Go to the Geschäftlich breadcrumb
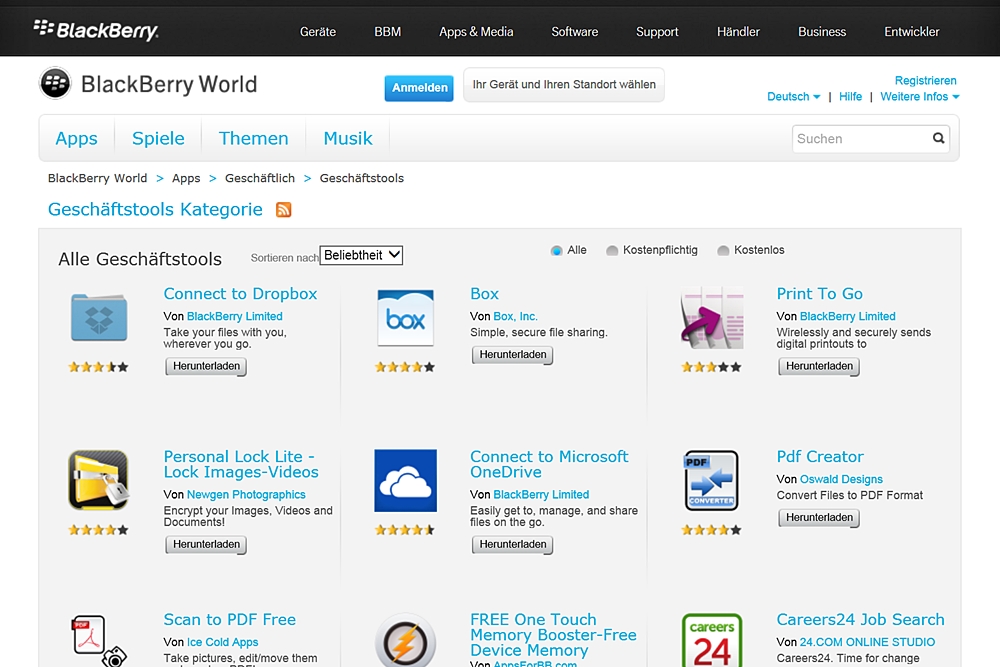The height and width of the screenshot is (667, 1000). pos(260,178)
